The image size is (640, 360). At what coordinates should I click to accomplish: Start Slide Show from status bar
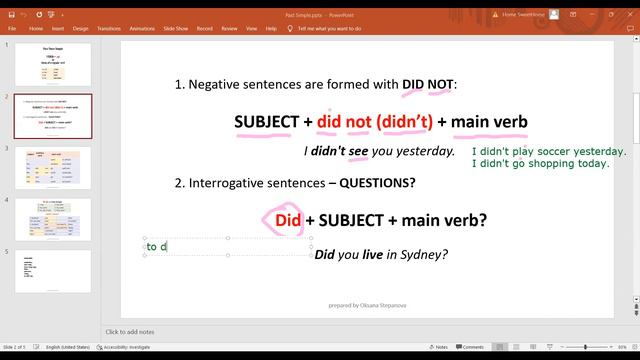(550, 347)
